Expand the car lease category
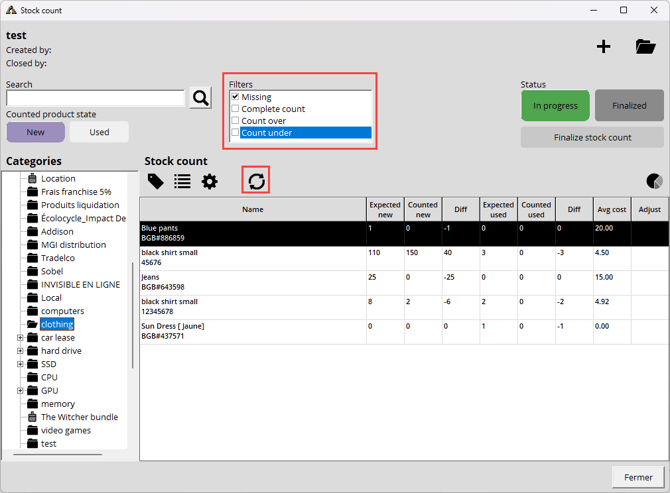The width and height of the screenshot is (670, 493). [x=20, y=338]
